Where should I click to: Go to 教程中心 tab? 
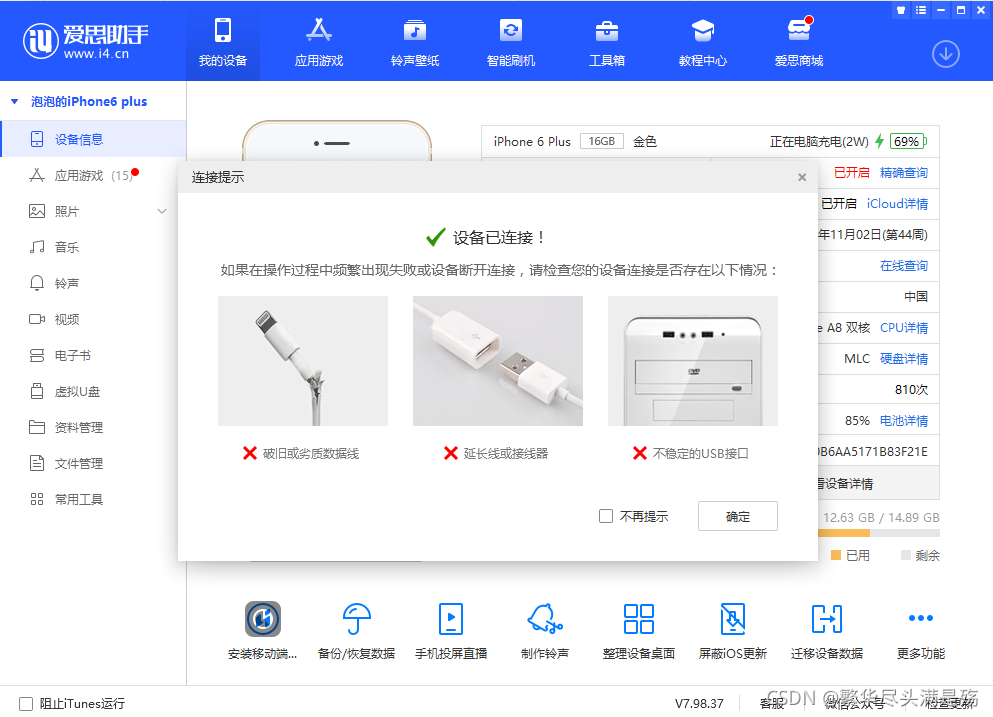(x=702, y=42)
